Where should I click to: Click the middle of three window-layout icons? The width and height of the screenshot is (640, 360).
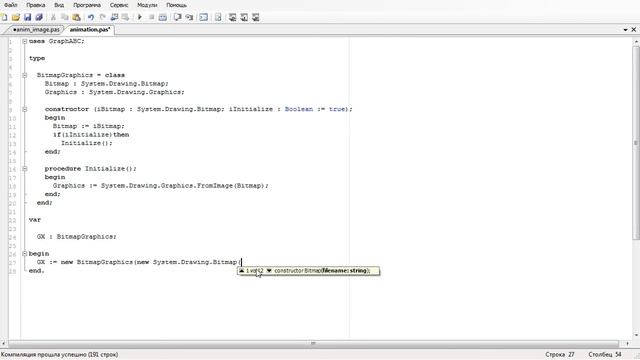(x=244, y=17)
